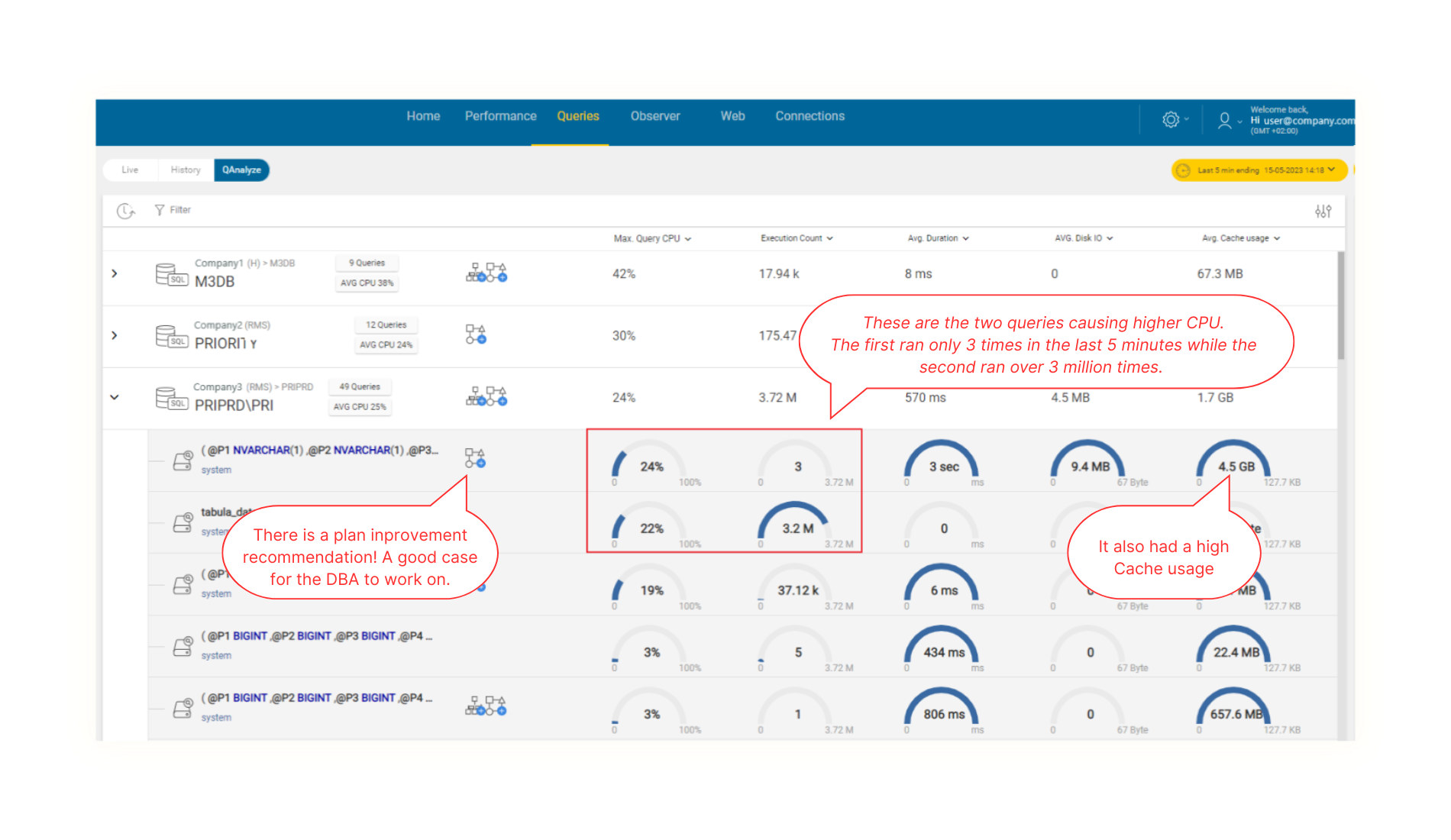1451x840 pixels.
Task: Click the execution plan icon for M3DB
Action: pyautogui.click(x=486, y=273)
